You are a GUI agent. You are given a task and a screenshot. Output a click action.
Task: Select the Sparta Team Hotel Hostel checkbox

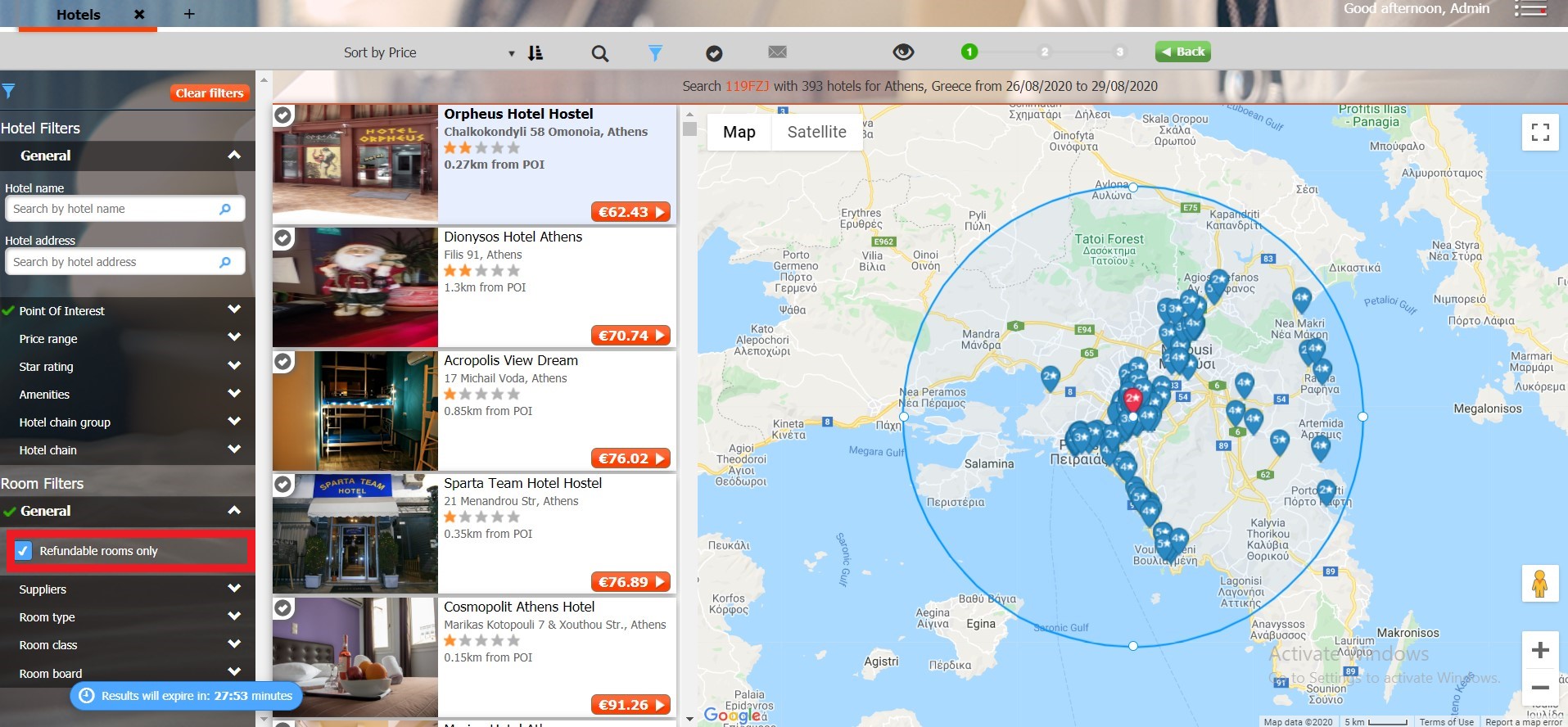[283, 485]
